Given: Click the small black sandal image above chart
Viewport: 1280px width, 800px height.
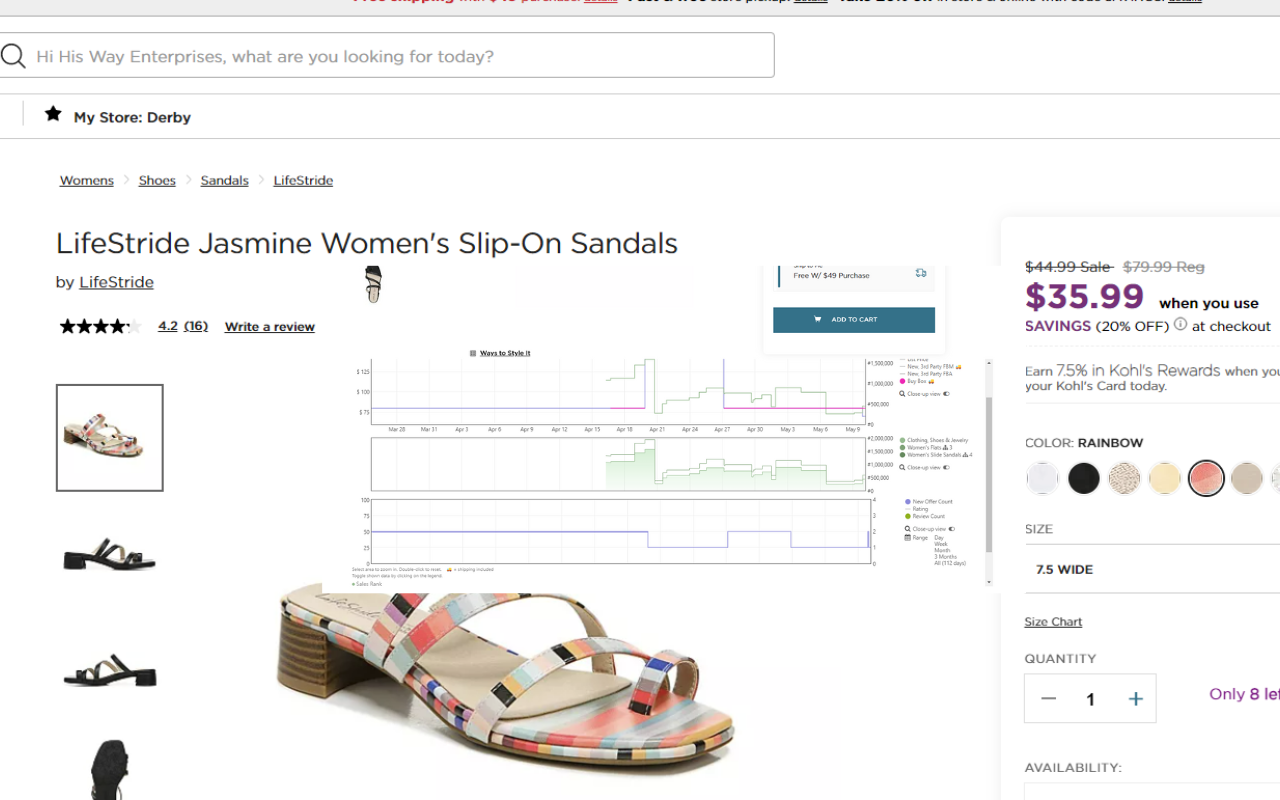Looking at the screenshot, I should (x=374, y=284).
